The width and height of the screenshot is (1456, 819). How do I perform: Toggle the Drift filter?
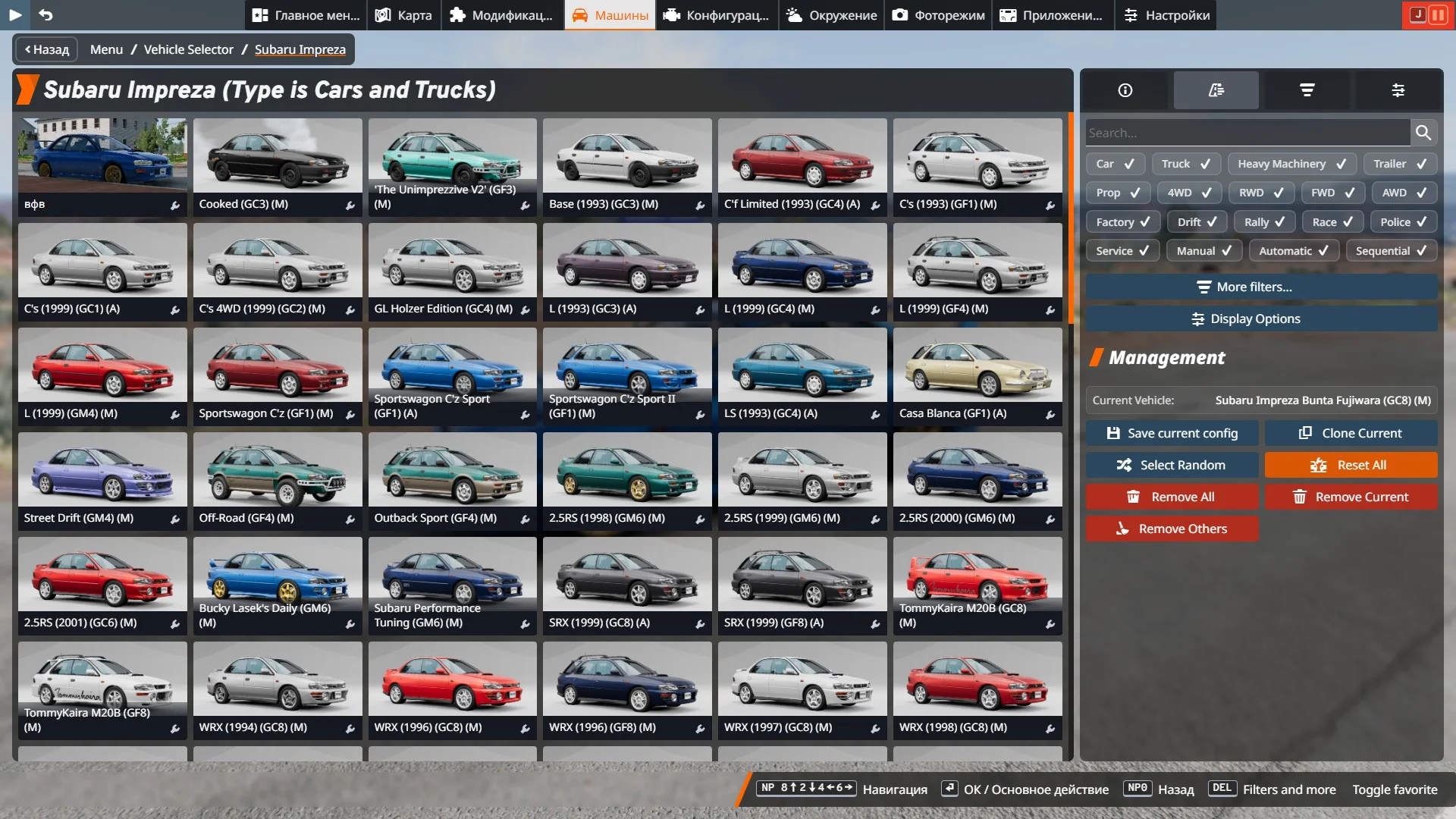click(x=1197, y=222)
